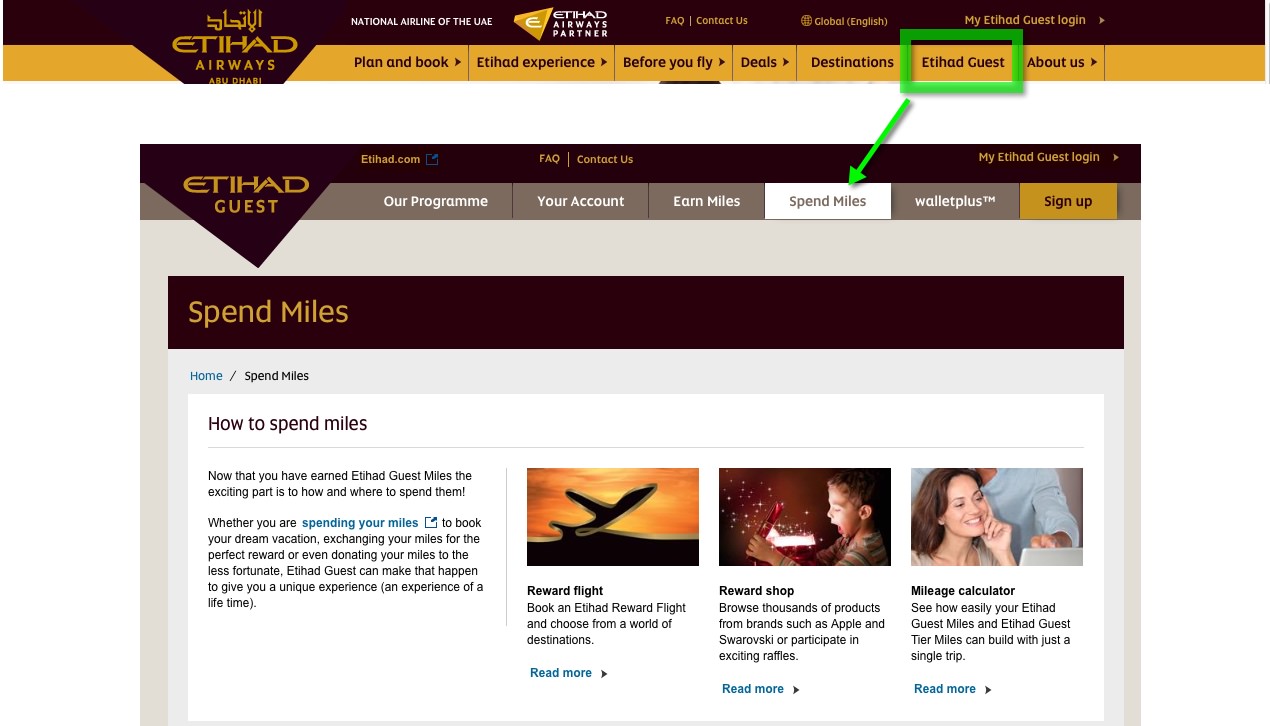This screenshot has width=1270, height=726.
Task: Click the top Contact Us link
Action: point(722,20)
